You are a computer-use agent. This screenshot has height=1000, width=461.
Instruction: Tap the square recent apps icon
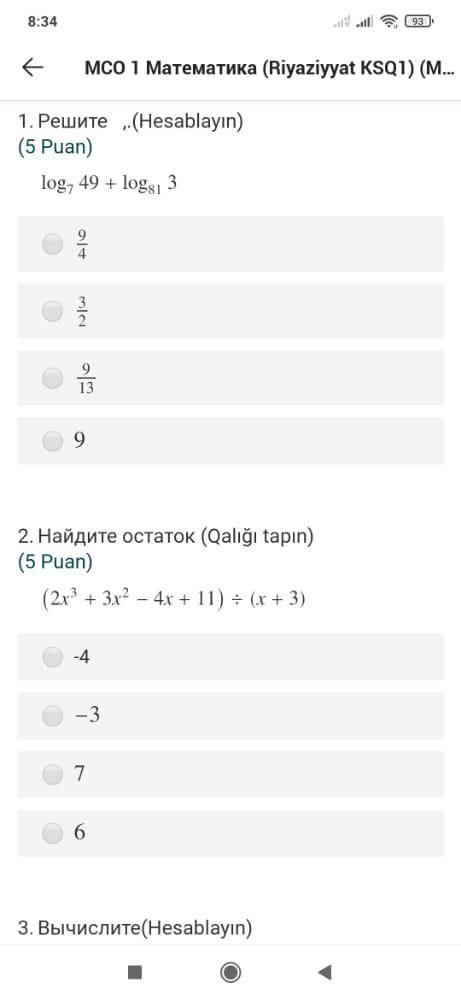click(135, 972)
